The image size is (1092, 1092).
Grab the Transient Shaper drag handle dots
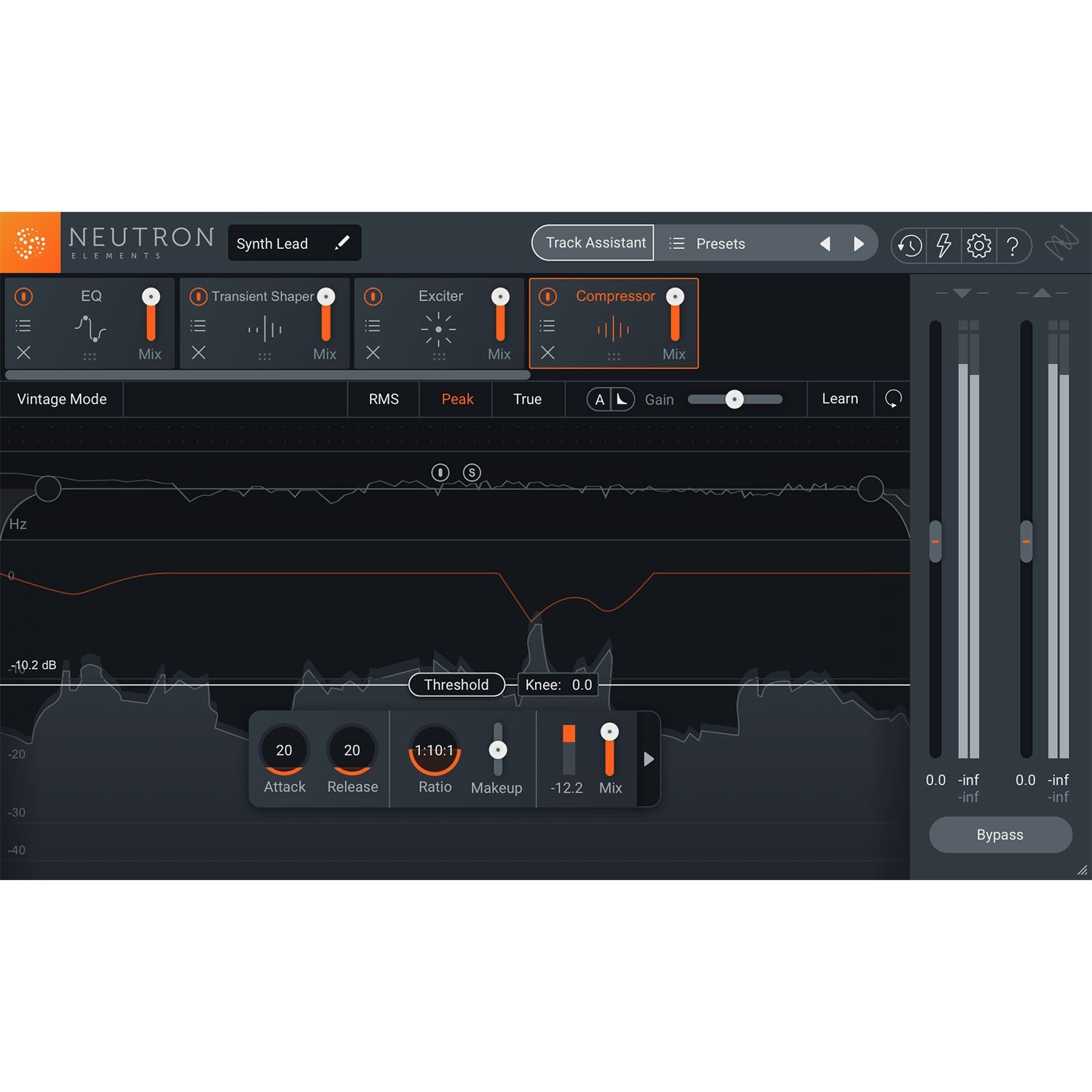point(264,357)
